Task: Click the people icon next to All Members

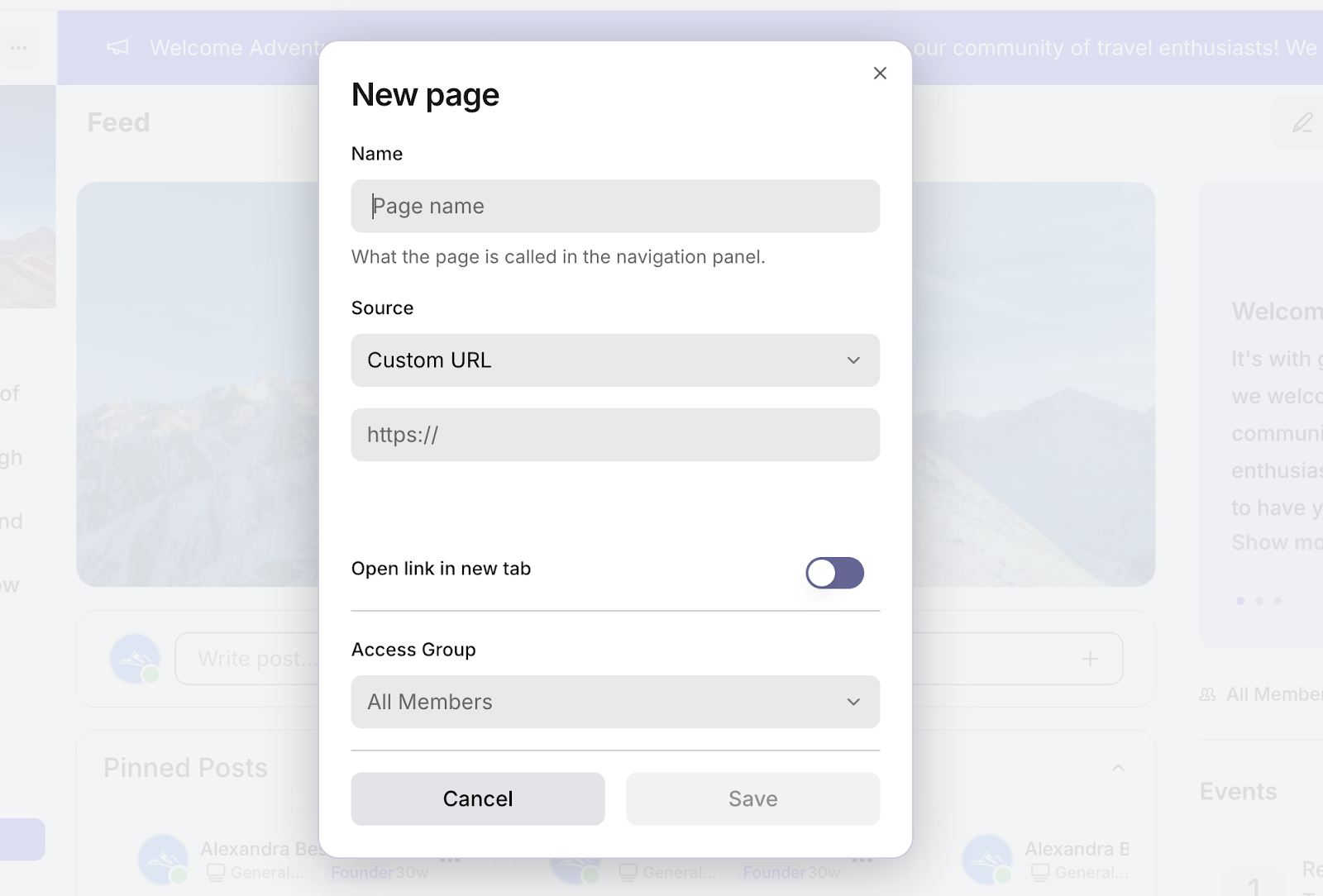Action: tap(1206, 694)
